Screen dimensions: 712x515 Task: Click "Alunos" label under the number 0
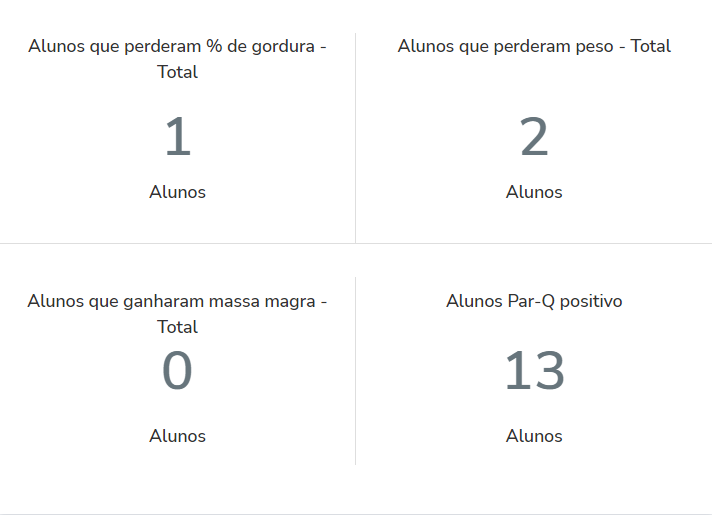[177, 436]
